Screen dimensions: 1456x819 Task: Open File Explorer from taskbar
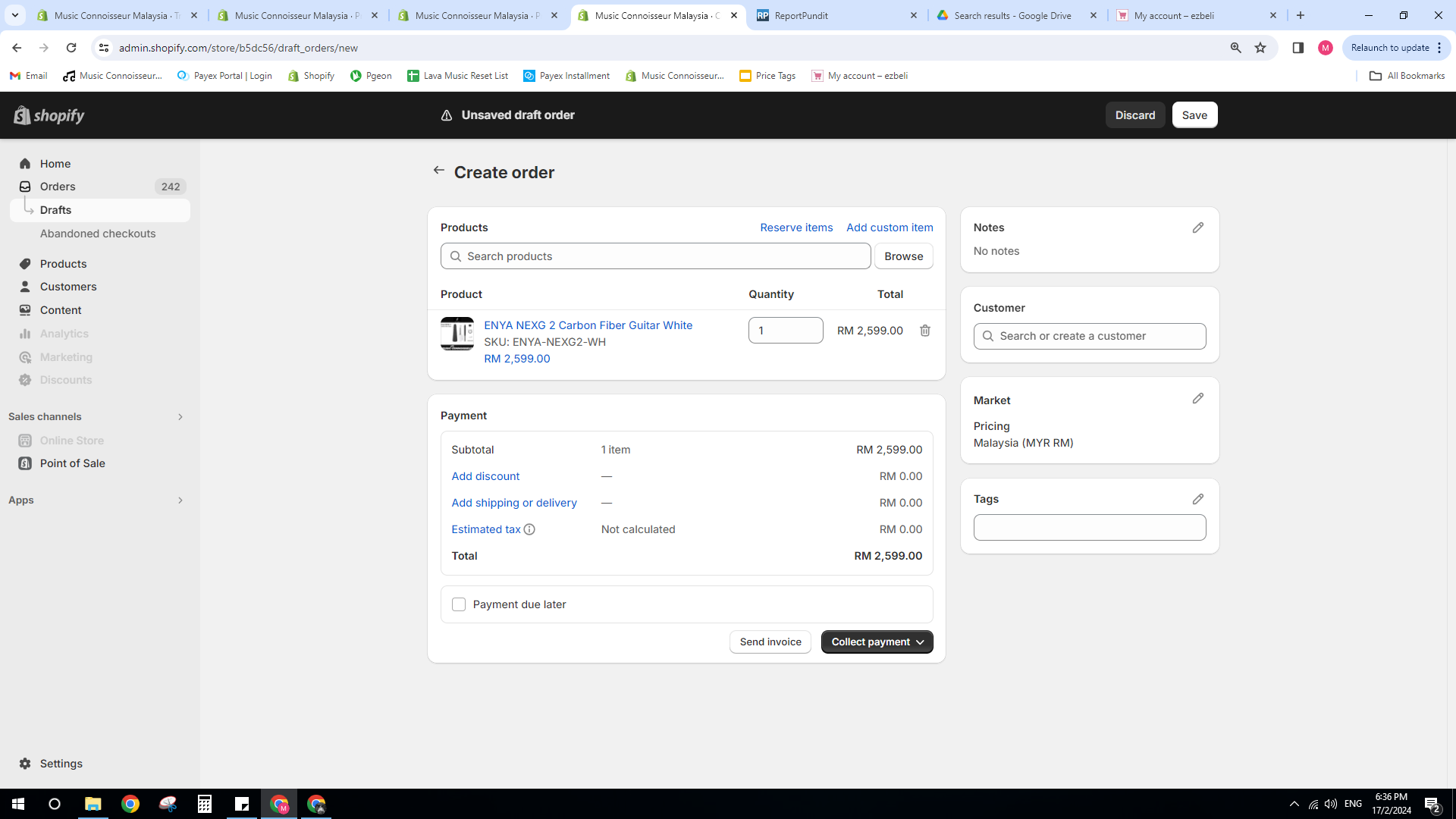pos(93,804)
